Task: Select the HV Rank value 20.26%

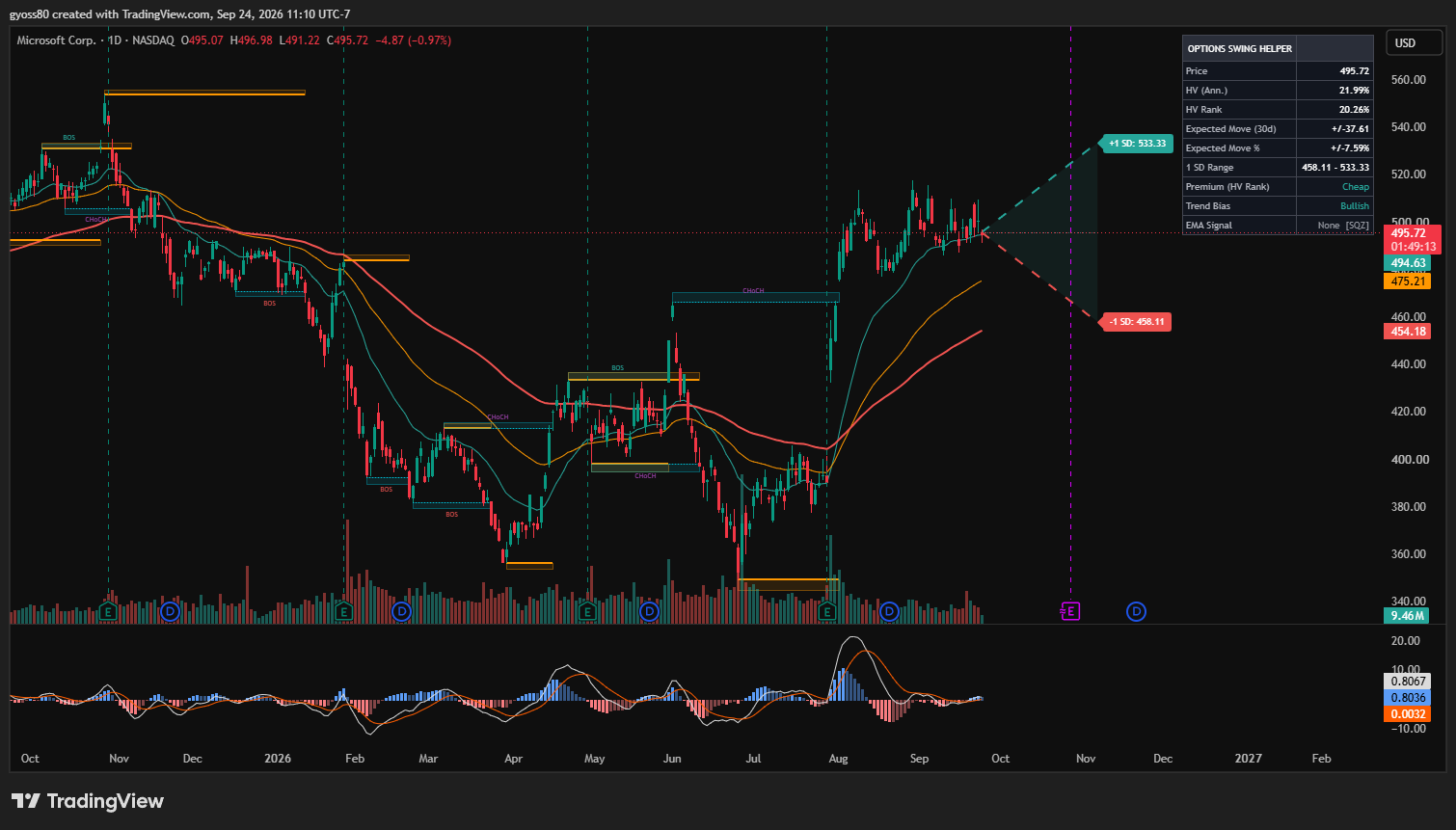Action: pos(1354,110)
